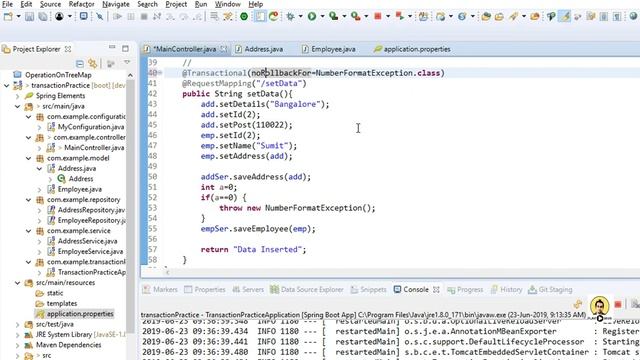Open the File menu
This screenshot has height=360, width=640.
[7, 4]
